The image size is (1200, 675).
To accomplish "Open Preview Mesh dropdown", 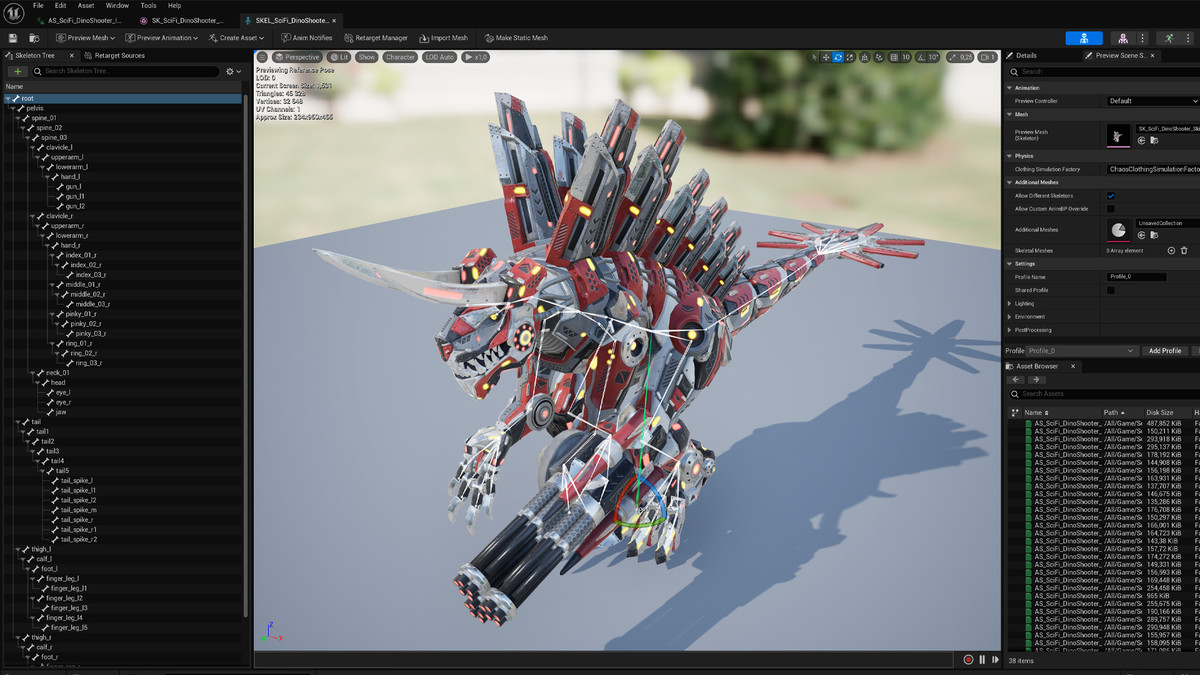I will click(84, 38).
